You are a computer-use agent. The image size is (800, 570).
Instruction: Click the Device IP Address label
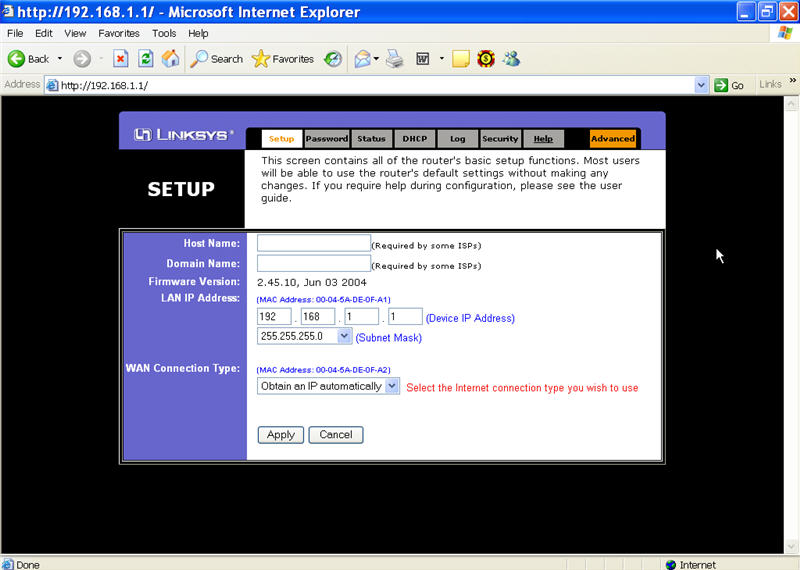click(470, 318)
